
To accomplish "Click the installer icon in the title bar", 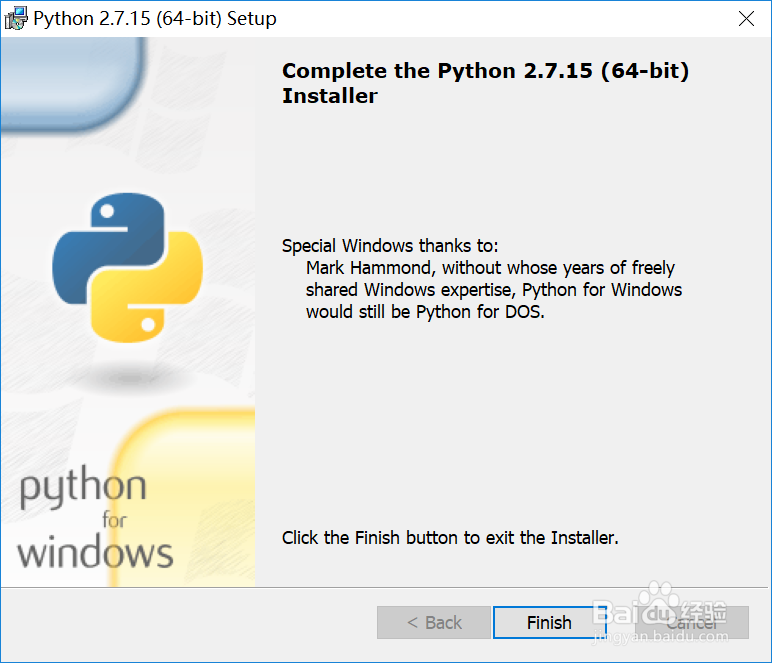I will (16, 18).
